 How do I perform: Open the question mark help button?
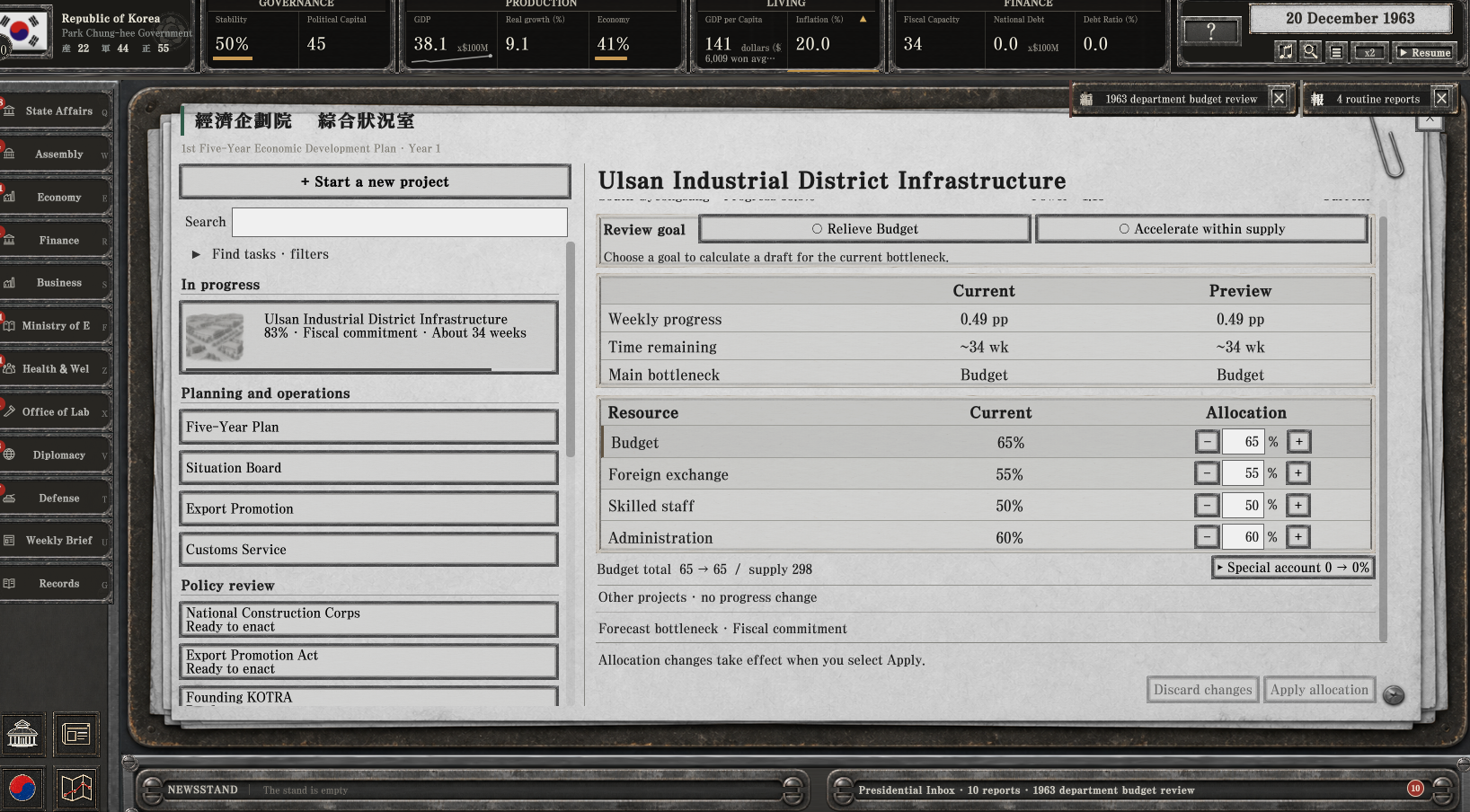coord(1211,31)
